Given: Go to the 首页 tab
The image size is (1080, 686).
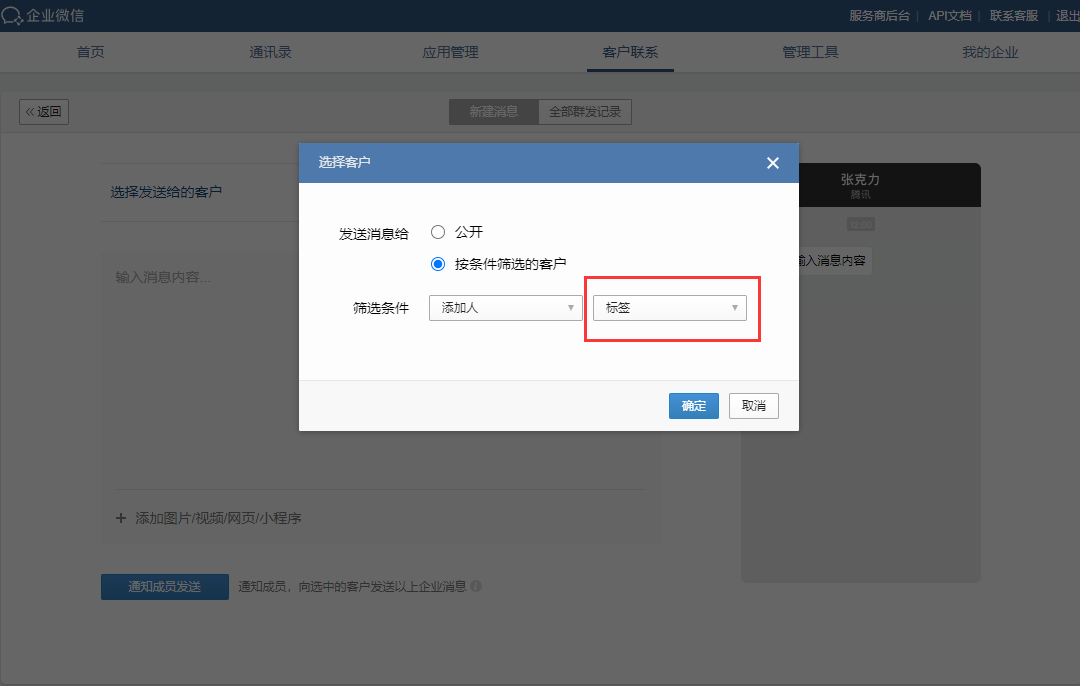Looking at the screenshot, I should tap(91, 52).
